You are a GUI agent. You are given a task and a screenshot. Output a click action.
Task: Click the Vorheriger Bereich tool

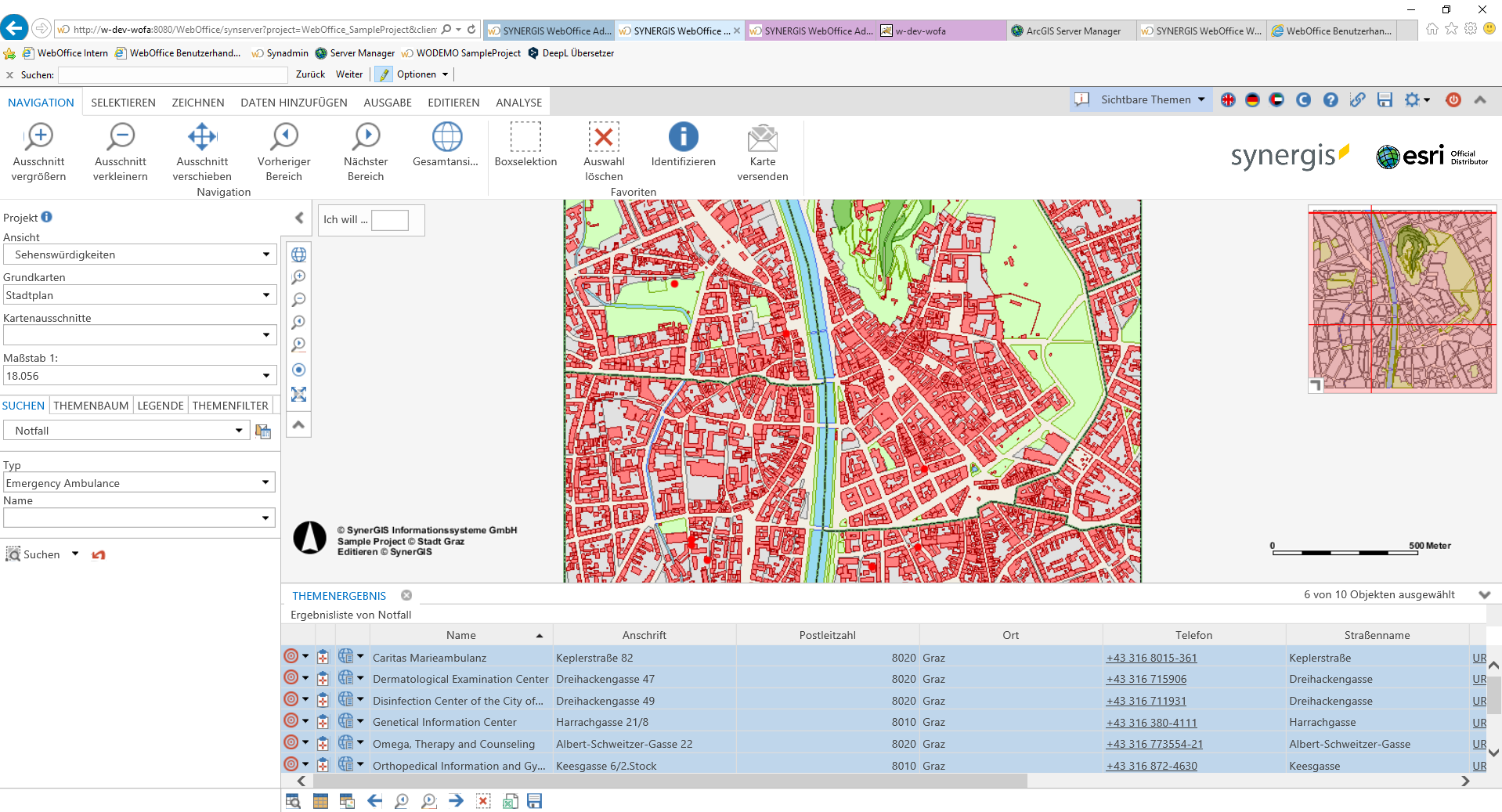tap(284, 138)
